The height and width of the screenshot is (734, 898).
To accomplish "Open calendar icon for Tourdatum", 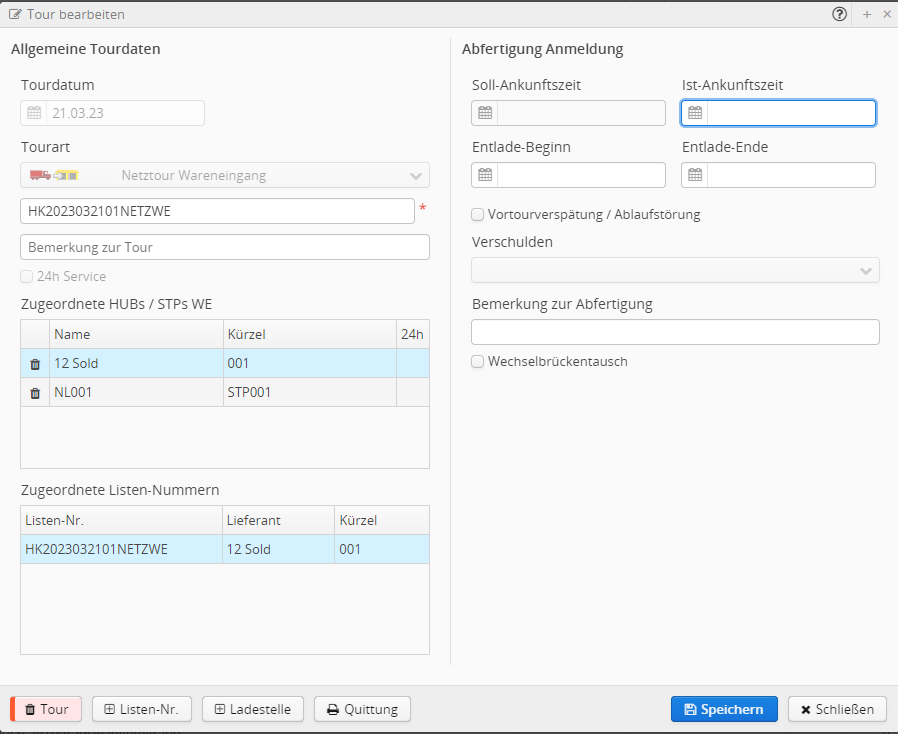I will click(x=34, y=113).
